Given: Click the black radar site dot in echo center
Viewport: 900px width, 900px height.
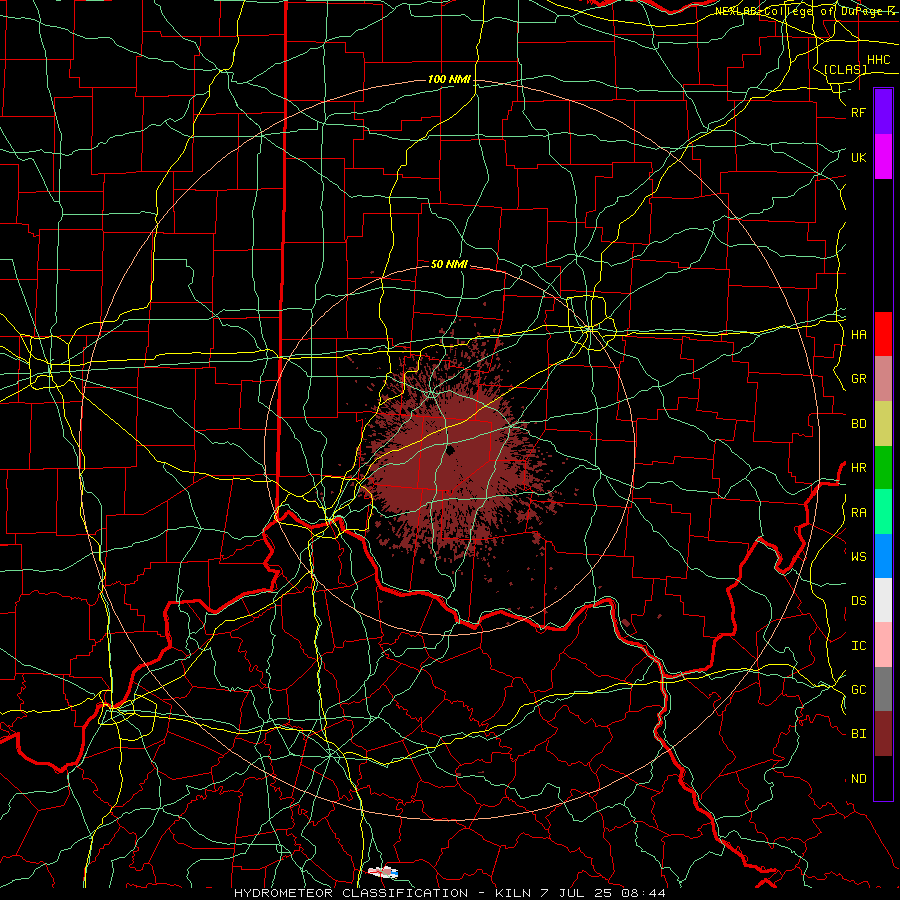Looking at the screenshot, I should [x=450, y=451].
